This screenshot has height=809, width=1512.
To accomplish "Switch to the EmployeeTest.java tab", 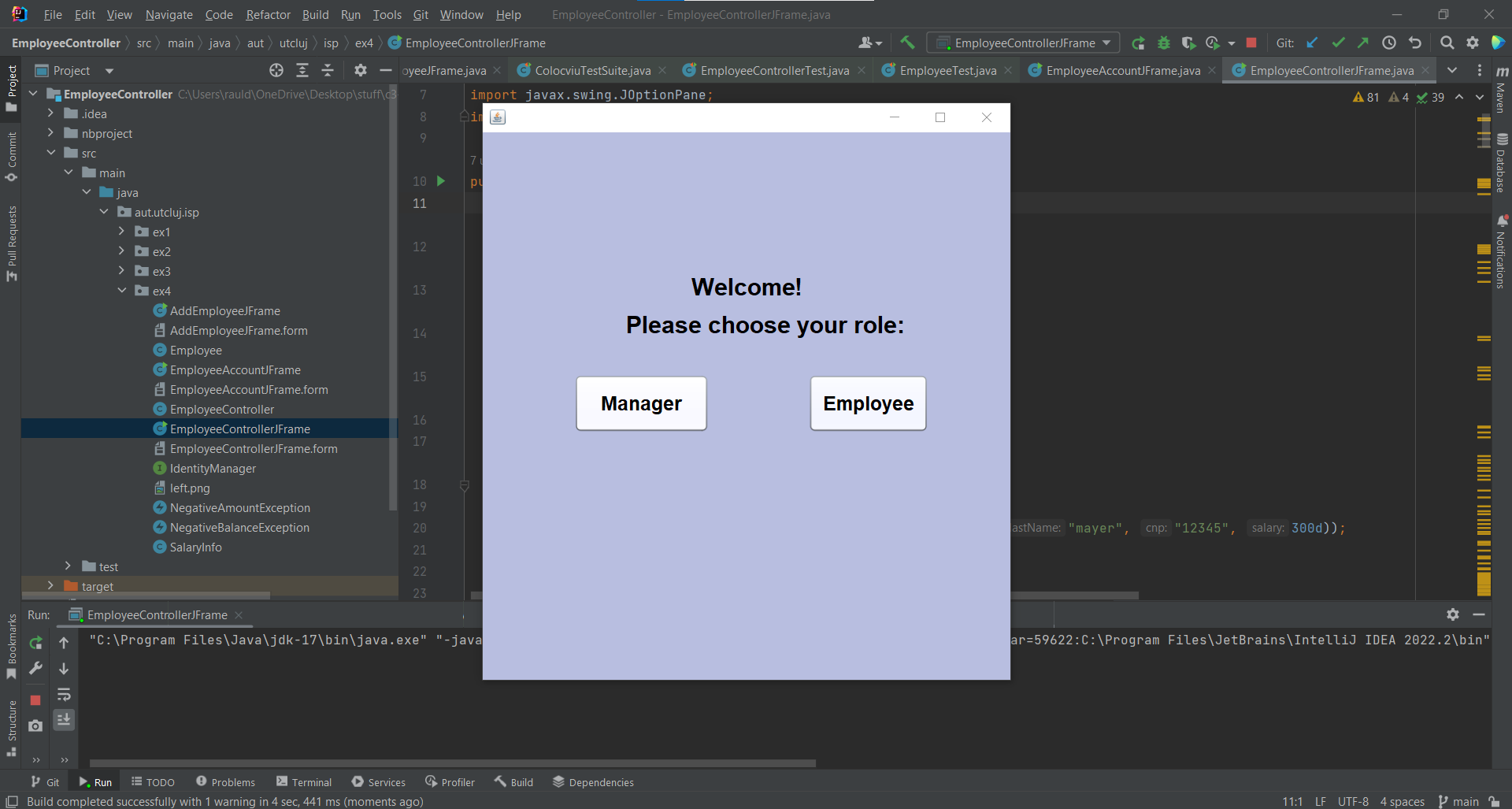I will (x=946, y=70).
